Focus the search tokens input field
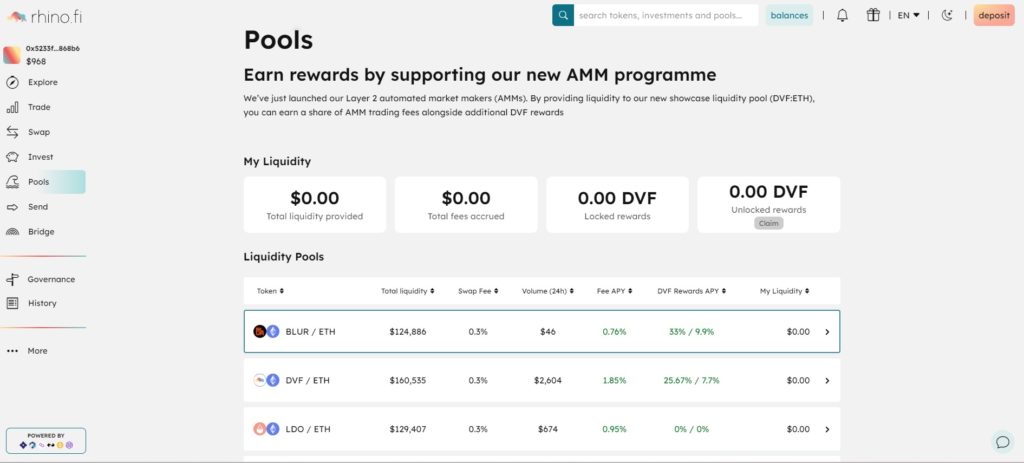The height and width of the screenshot is (463, 1024). tap(665, 15)
